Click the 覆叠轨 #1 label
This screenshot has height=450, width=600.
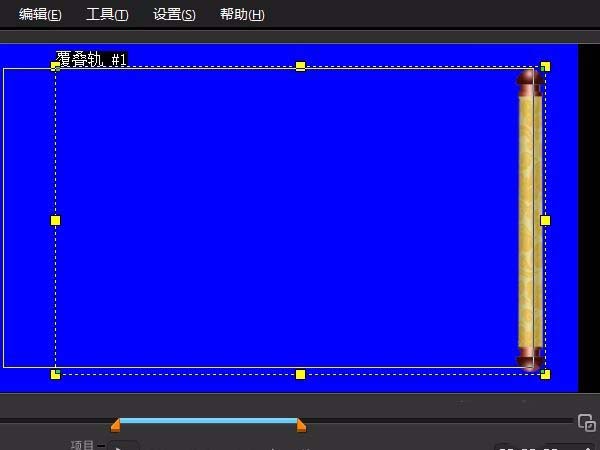pyautogui.click(x=91, y=59)
